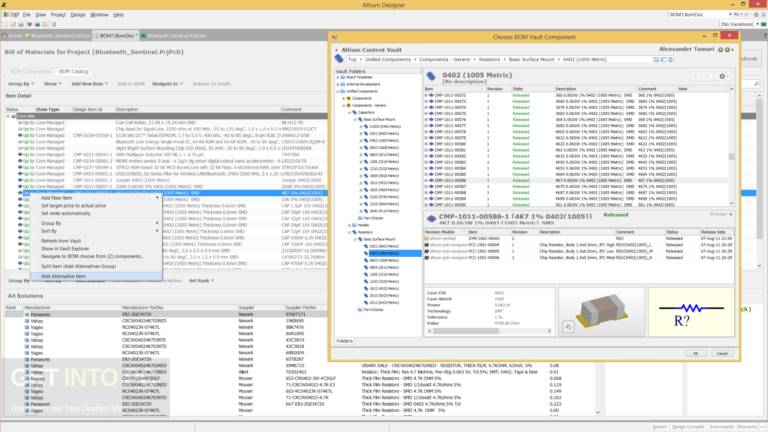This screenshot has height=432, width=768.
Task: Open Add New Item context submenu
Action: pos(96,198)
